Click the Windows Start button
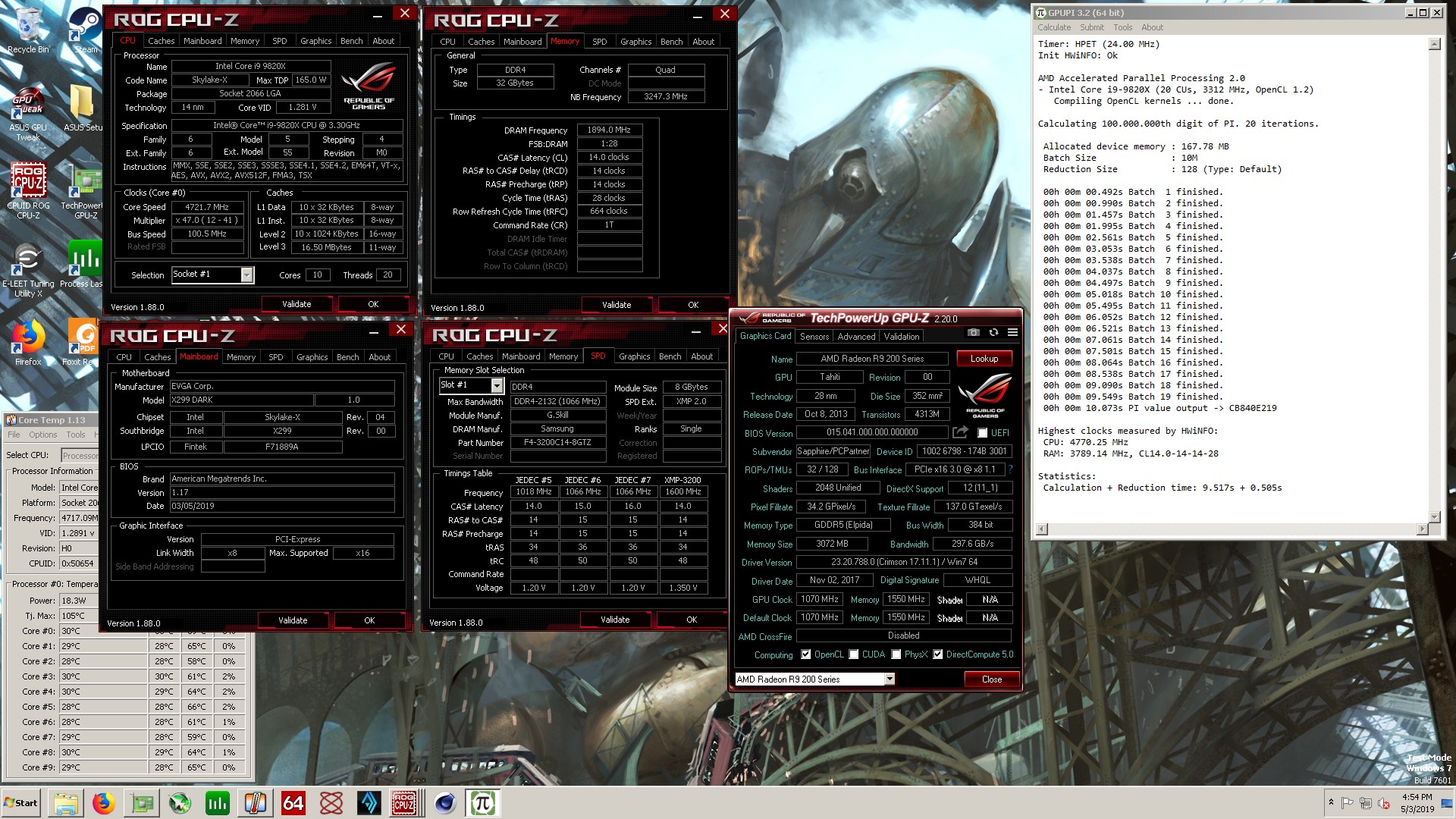Viewport: 1456px width, 819px height. pyautogui.click(x=22, y=803)
